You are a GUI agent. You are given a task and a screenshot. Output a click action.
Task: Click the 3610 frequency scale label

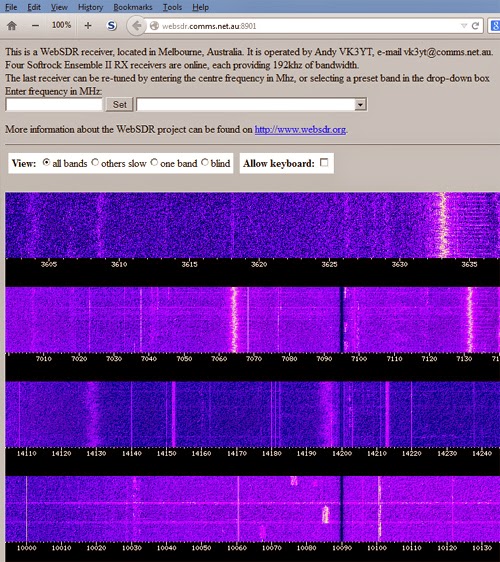[119, 264]
